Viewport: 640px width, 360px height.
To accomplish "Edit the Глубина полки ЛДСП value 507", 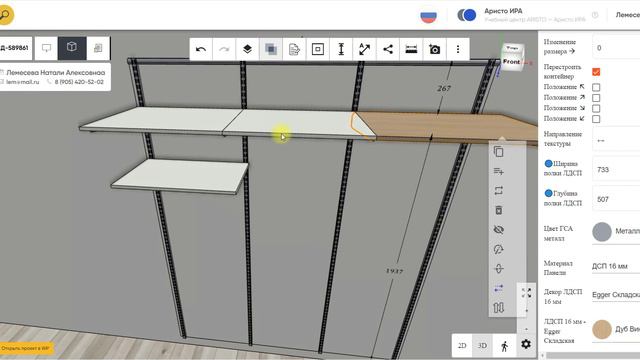I will [x=616, y=199].
